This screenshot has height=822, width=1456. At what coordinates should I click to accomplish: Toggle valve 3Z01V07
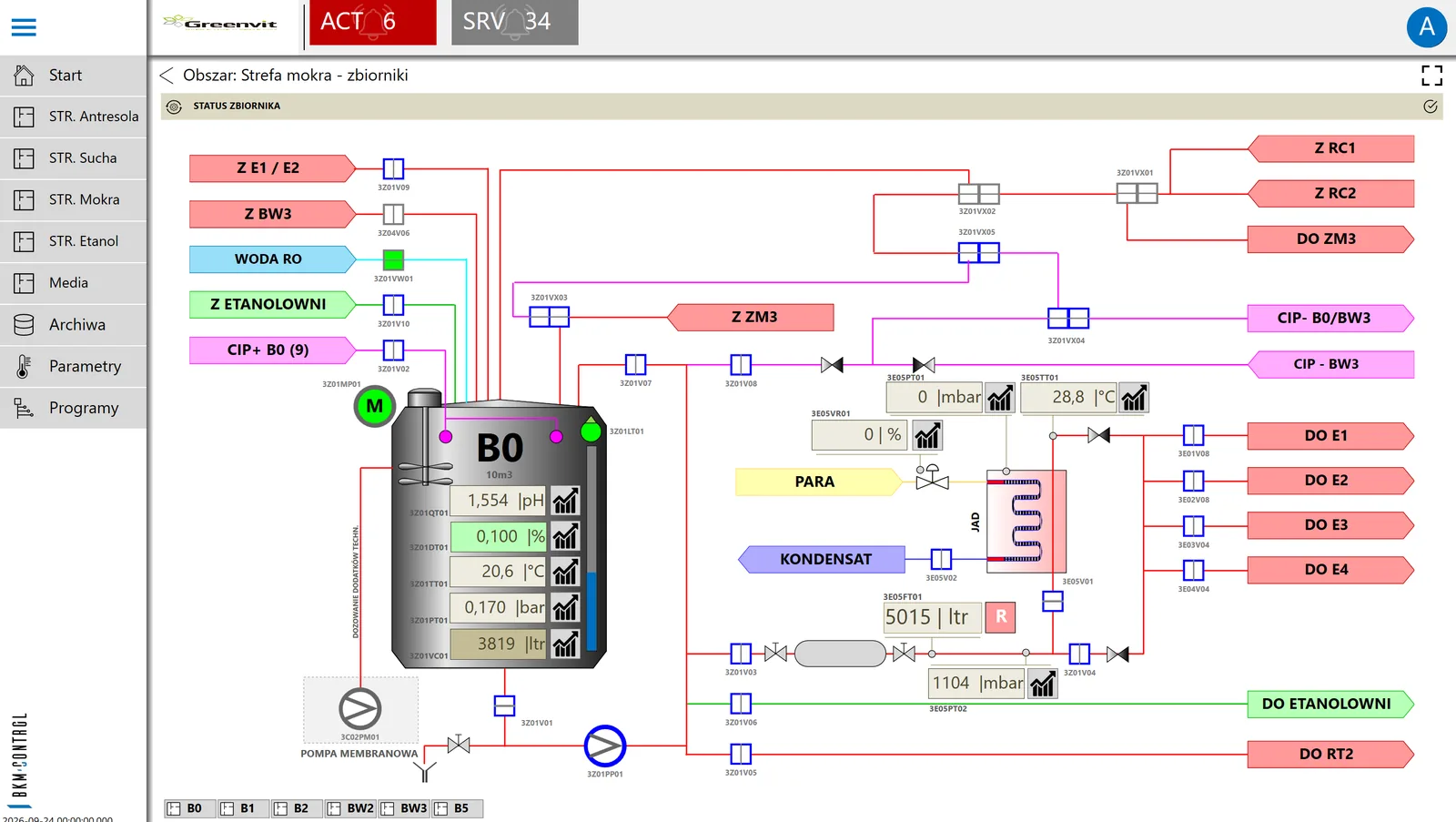(635, 365)
